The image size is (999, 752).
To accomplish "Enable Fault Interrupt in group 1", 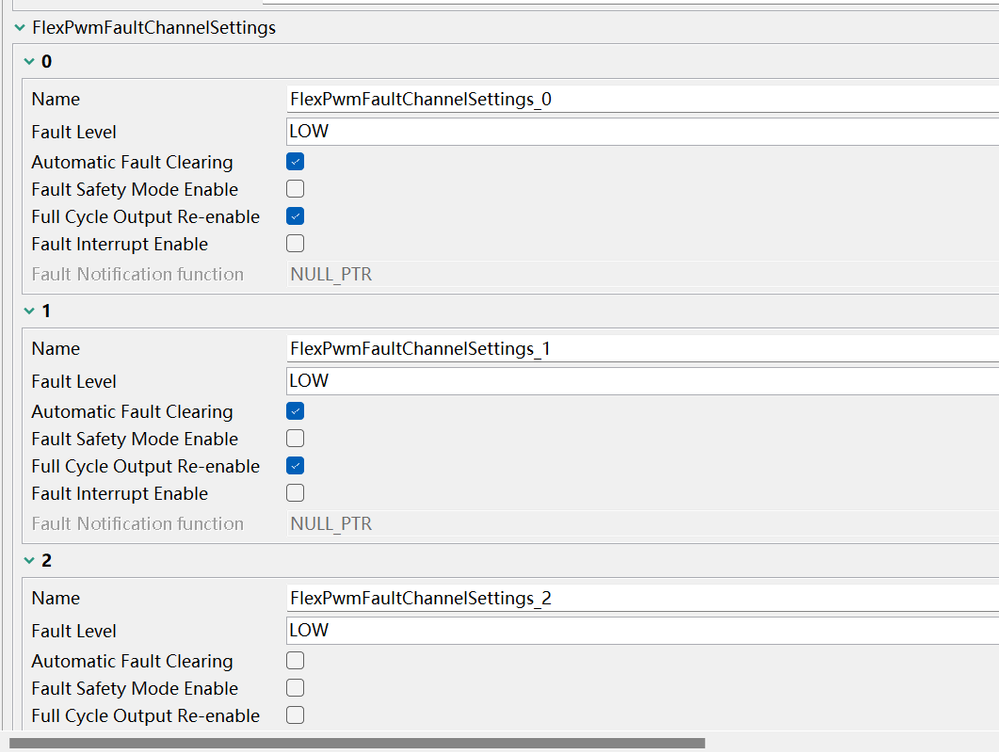I will tap(295, 493).
